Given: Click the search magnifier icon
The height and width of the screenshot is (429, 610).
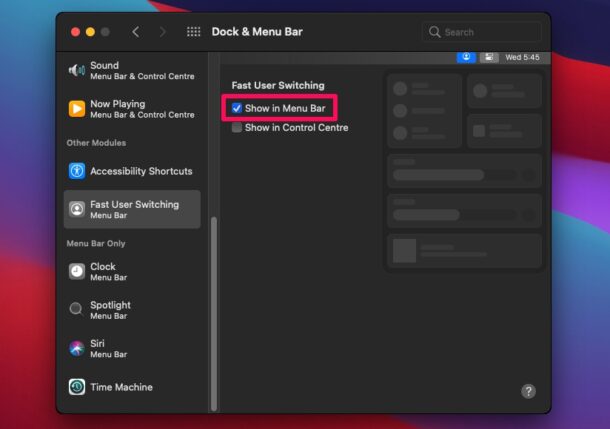Looking at the screenshot, I should pos(435,32).
